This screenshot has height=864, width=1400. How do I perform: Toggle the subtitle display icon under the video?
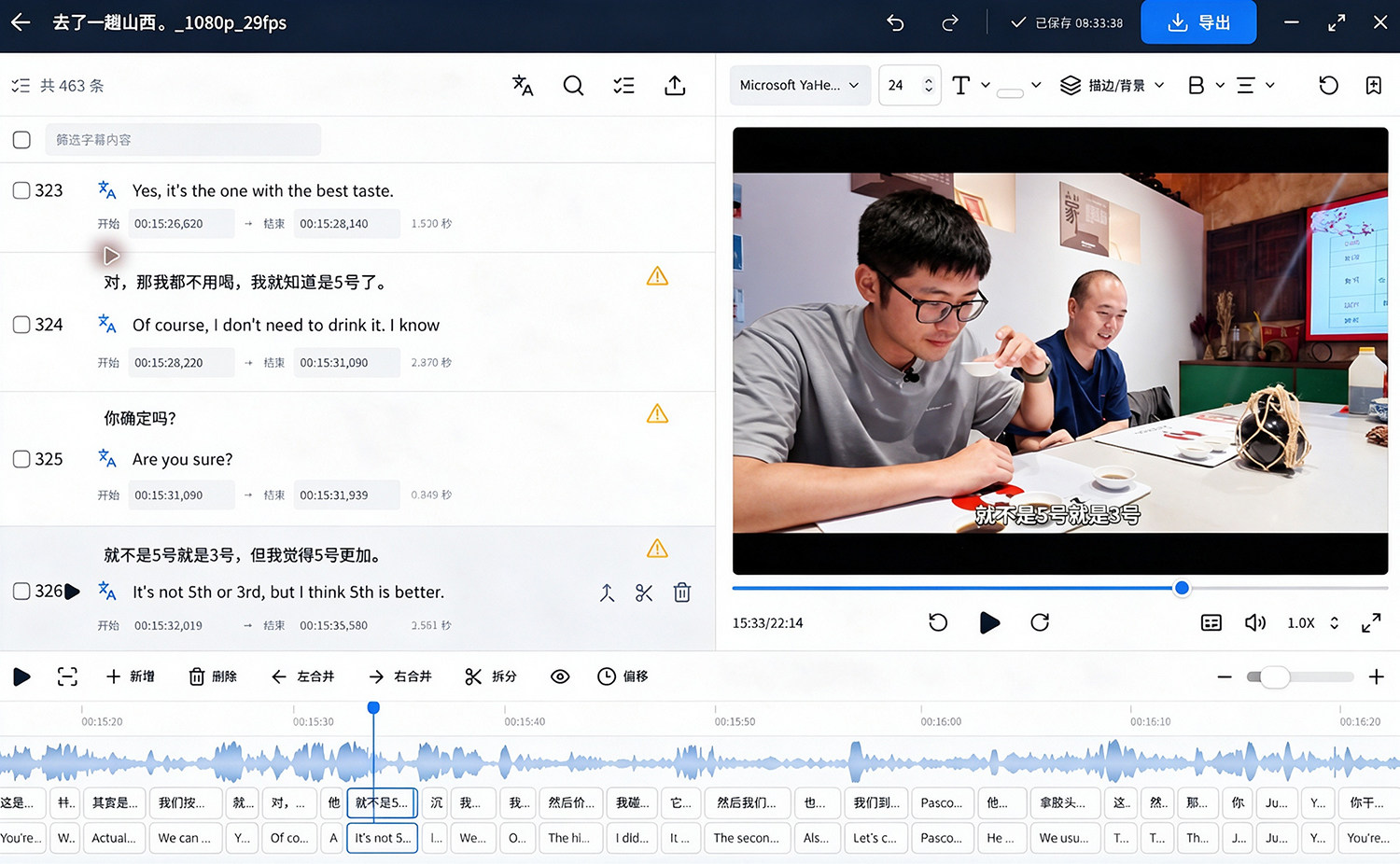[1211, 623]
